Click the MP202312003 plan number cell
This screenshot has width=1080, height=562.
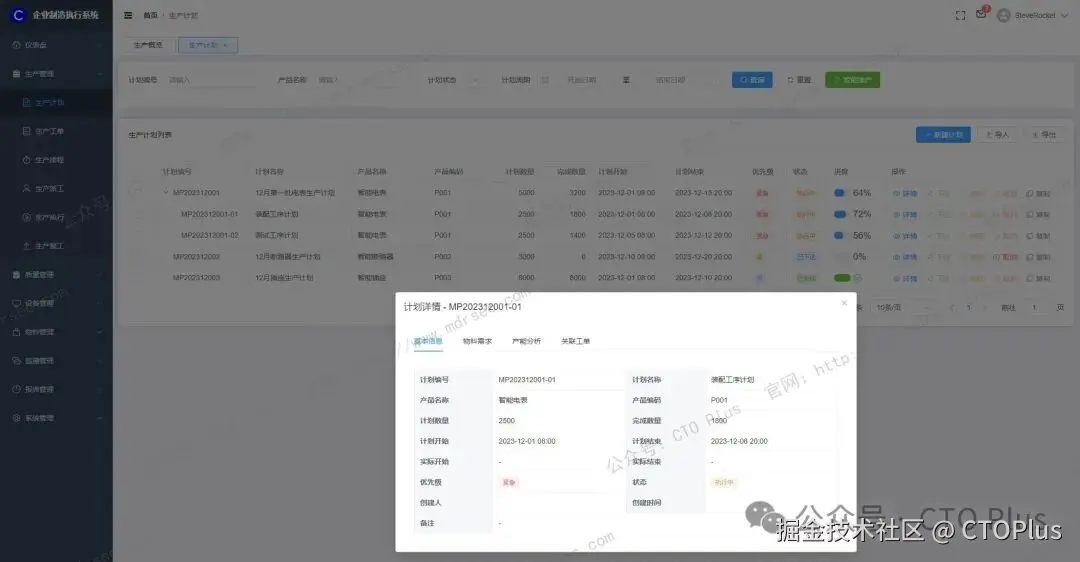(x=196, y=278)
